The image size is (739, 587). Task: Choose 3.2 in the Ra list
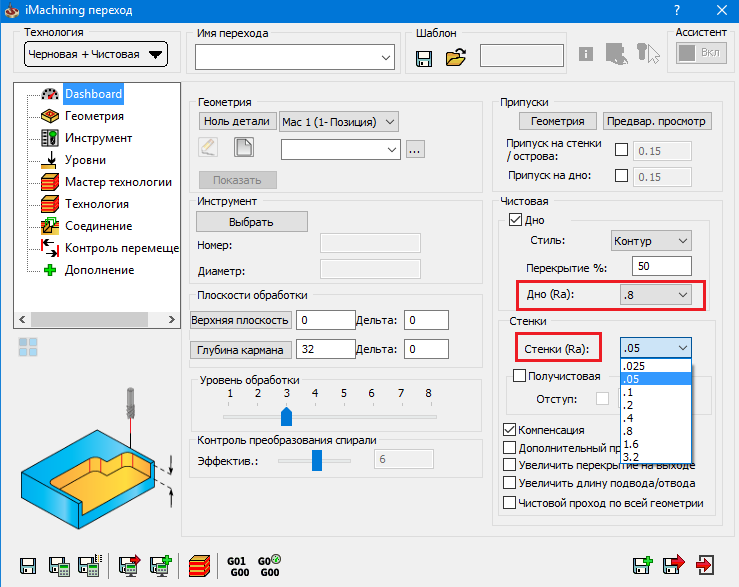click(x=656, y=457)
